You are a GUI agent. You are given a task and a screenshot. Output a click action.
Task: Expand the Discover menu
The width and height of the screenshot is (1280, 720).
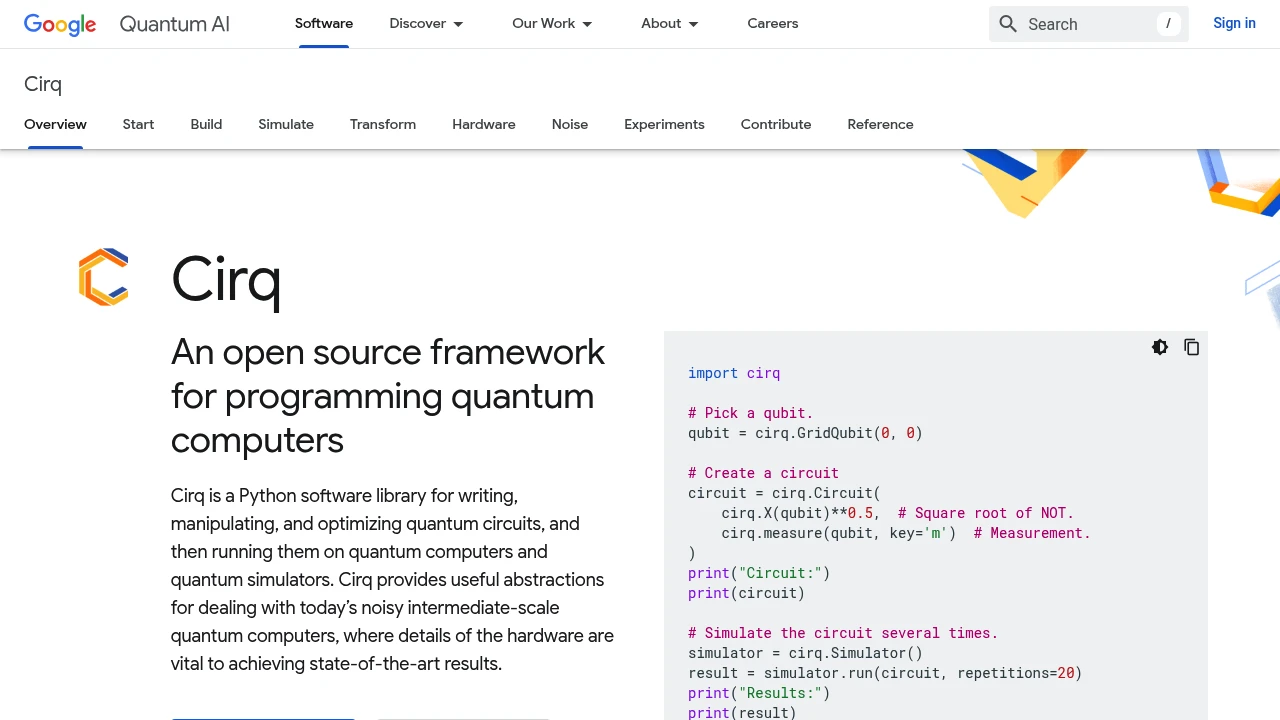click(425, 23)
